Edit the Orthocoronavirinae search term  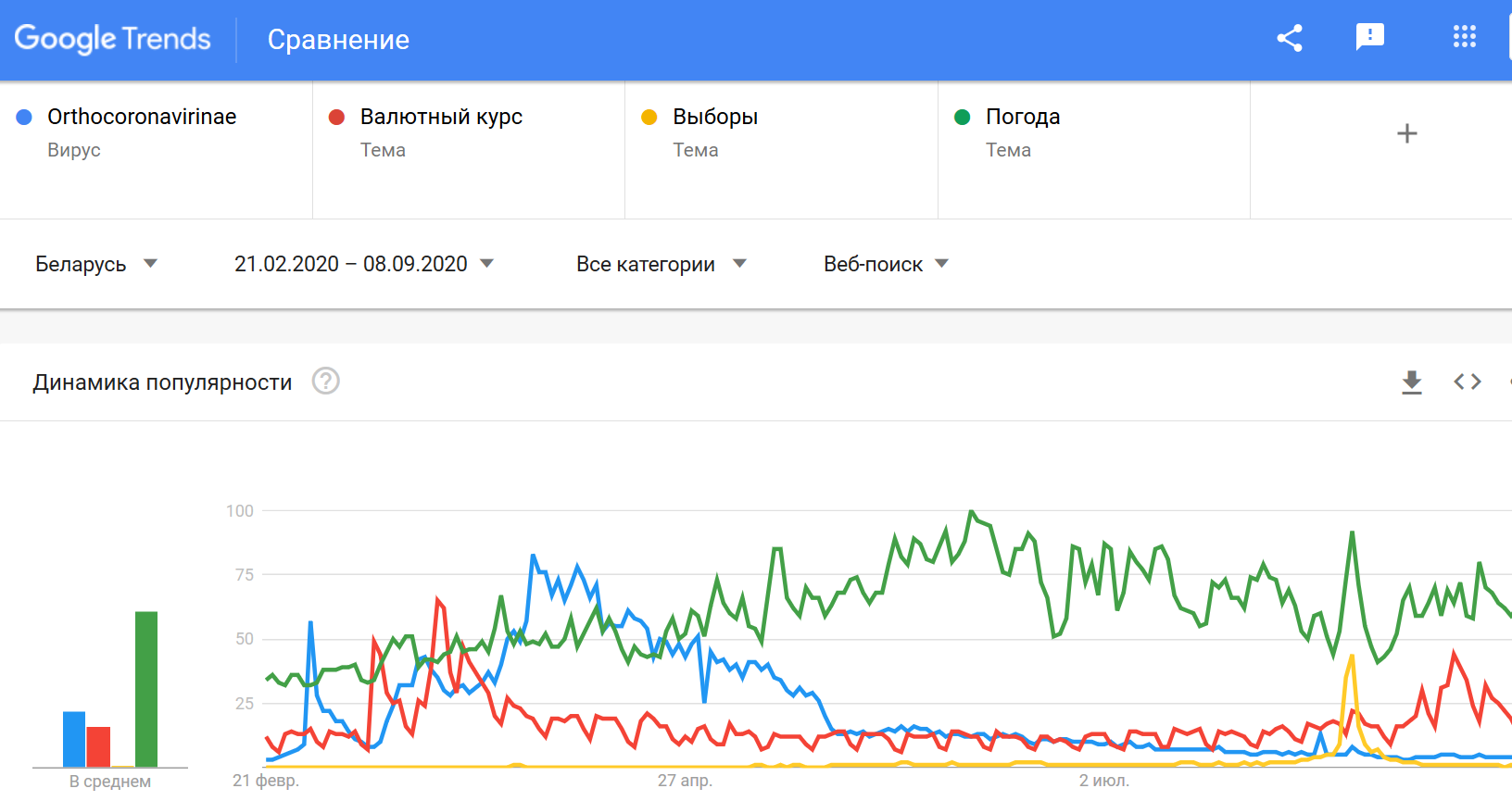[x=142, y=117]
